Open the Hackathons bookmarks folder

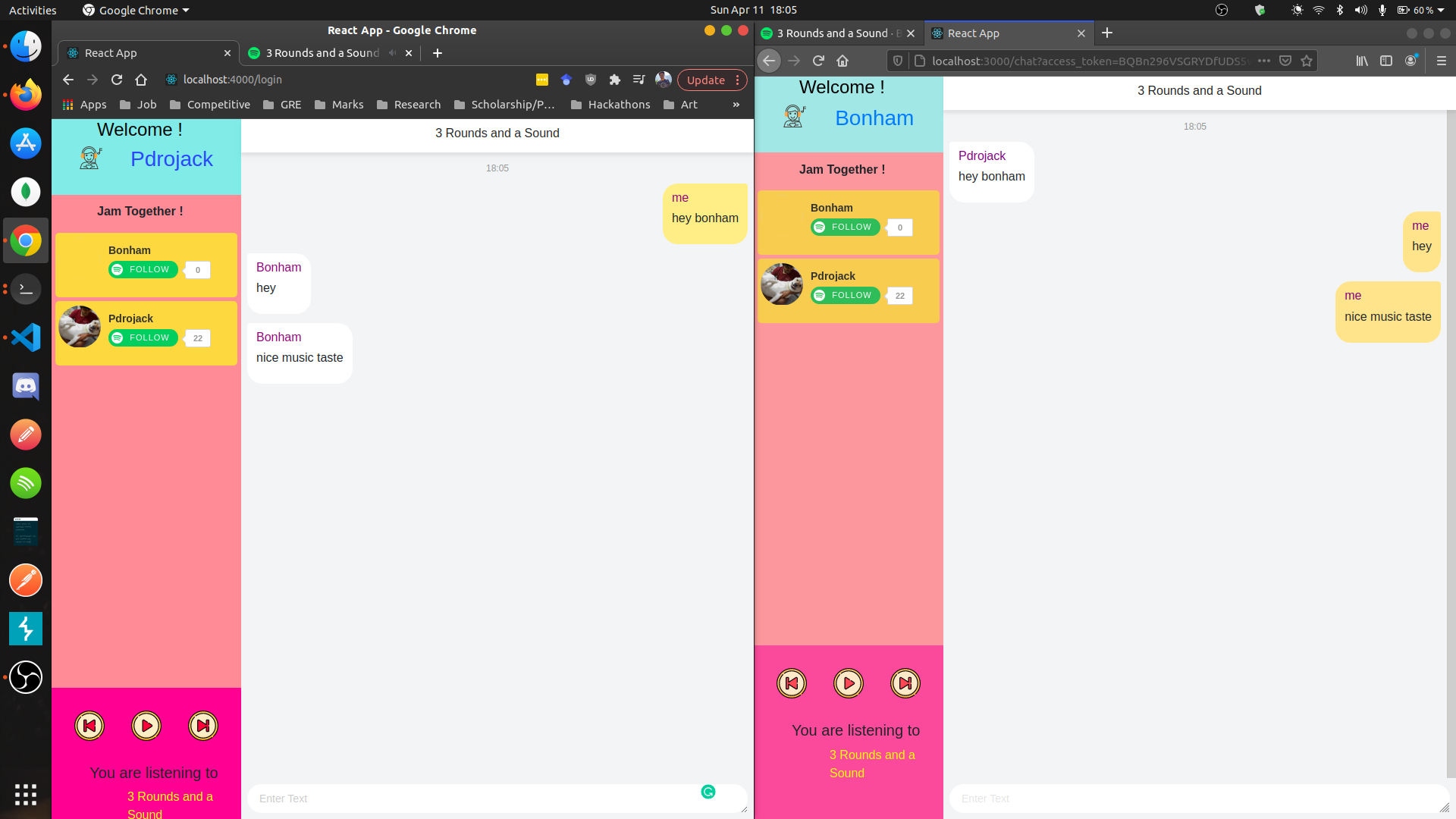[610, 105]
